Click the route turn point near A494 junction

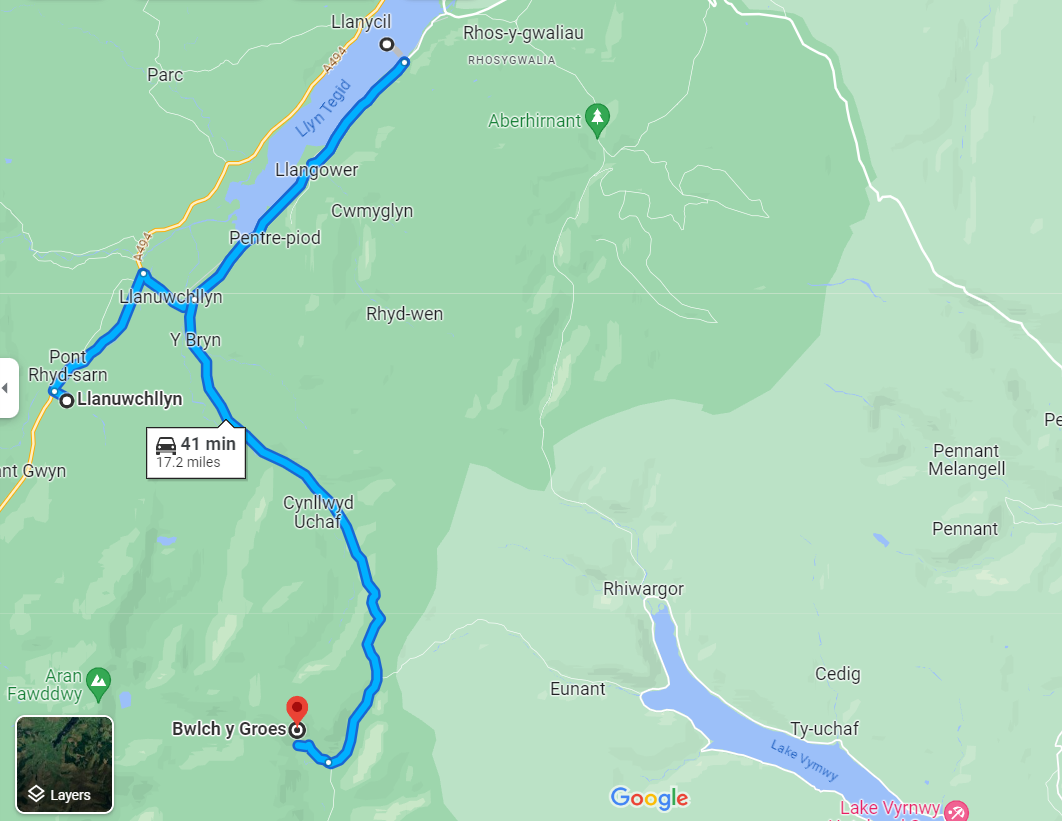click(x=143, y=273)
